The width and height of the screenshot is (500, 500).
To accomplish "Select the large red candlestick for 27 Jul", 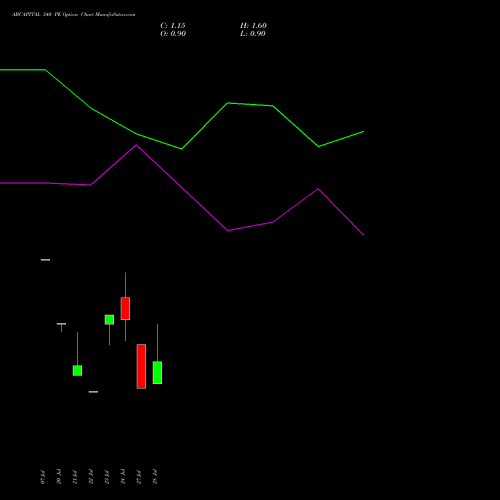I will (x=141, y=366).
